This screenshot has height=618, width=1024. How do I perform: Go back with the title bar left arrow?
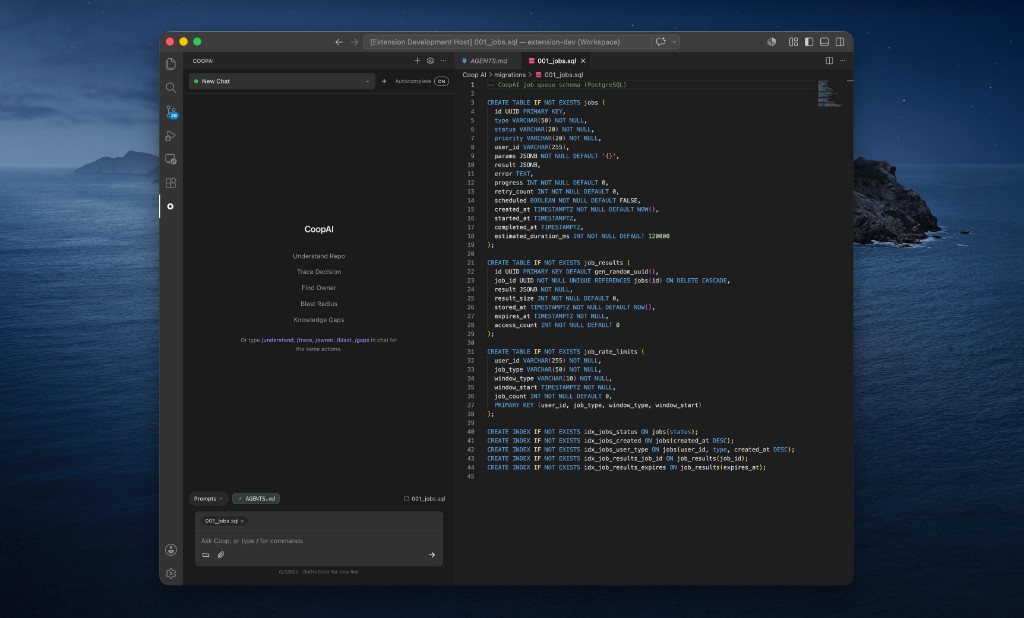click(339, 42)
